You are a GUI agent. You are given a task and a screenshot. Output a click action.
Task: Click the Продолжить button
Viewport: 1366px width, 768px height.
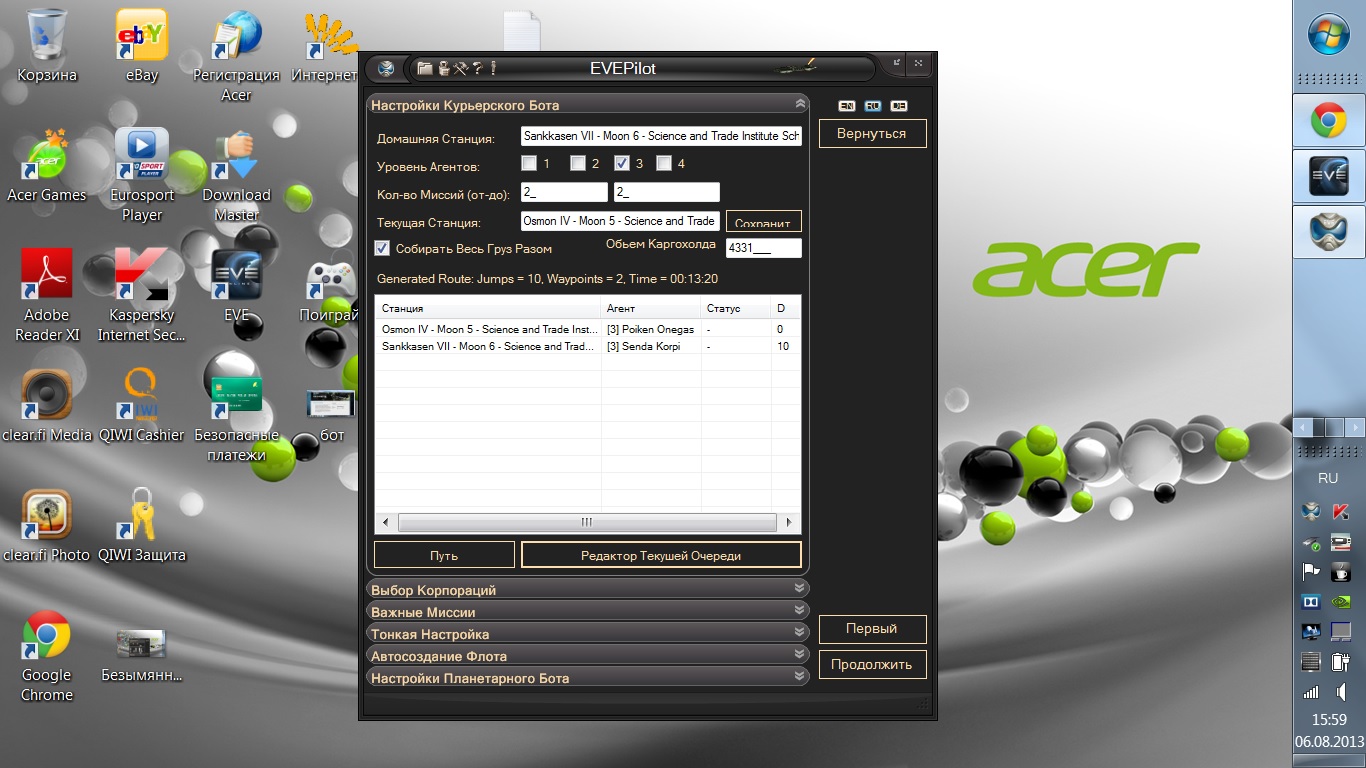coord(872,664)
